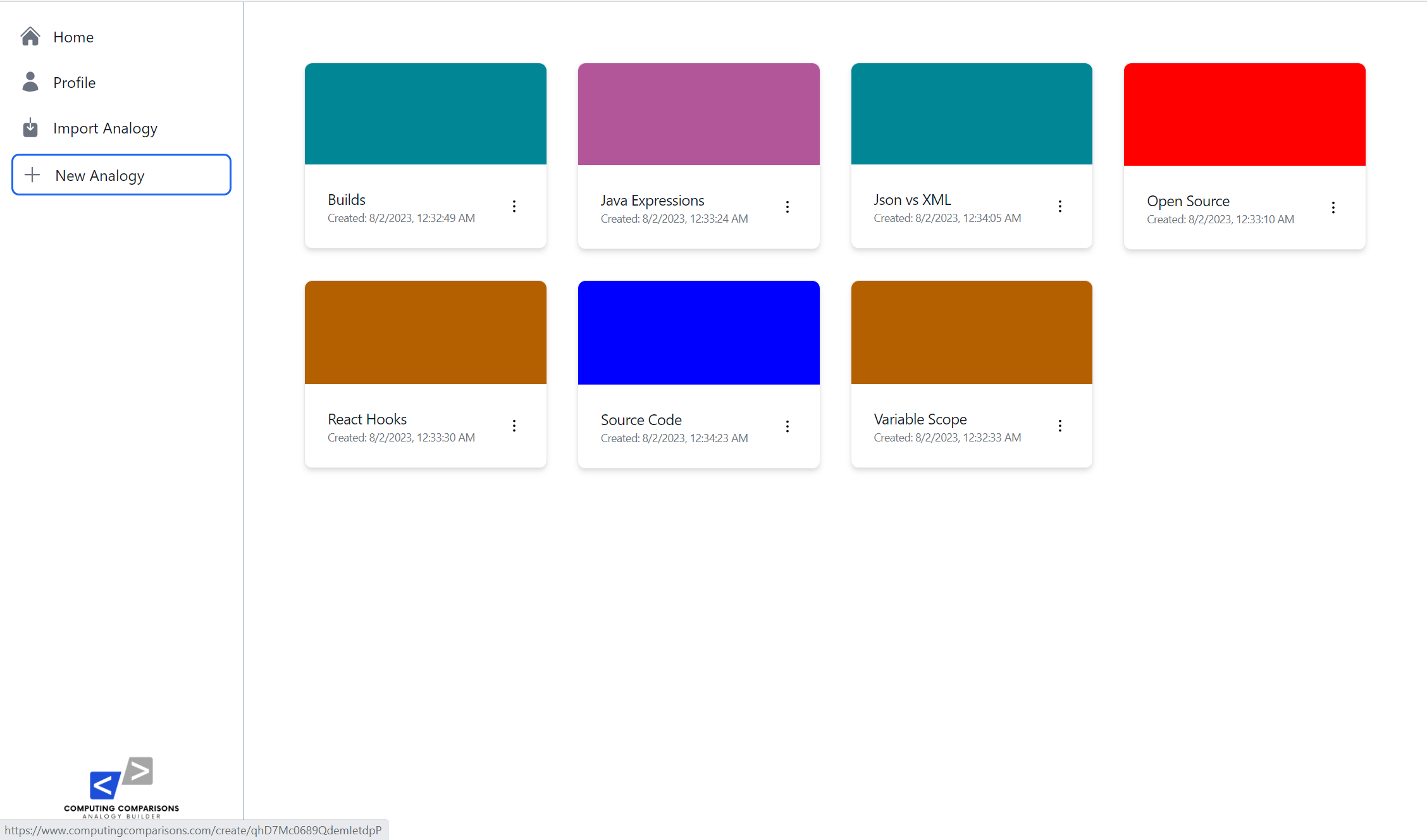Open the three-dot menu for Builds
This screenshot has height=840, width=1427.
[x=514, y=206]
